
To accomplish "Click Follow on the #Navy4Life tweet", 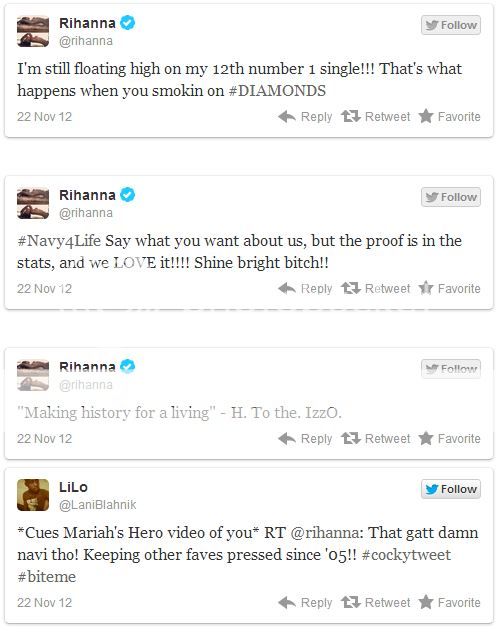I will [x=451, y=197].
